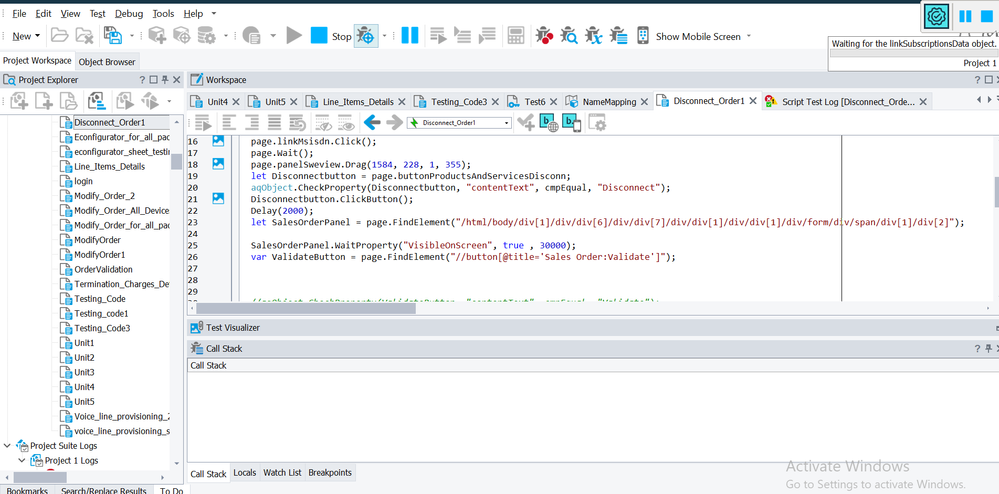Click the mobile phone screen icon
The image size is (999, 494).
pos(642,36)
